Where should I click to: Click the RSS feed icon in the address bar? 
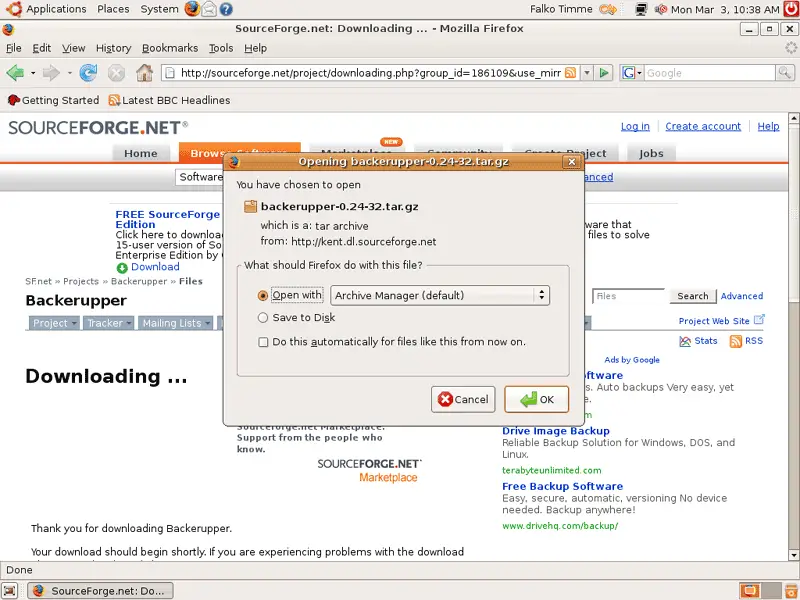click(x=570, y=73)
